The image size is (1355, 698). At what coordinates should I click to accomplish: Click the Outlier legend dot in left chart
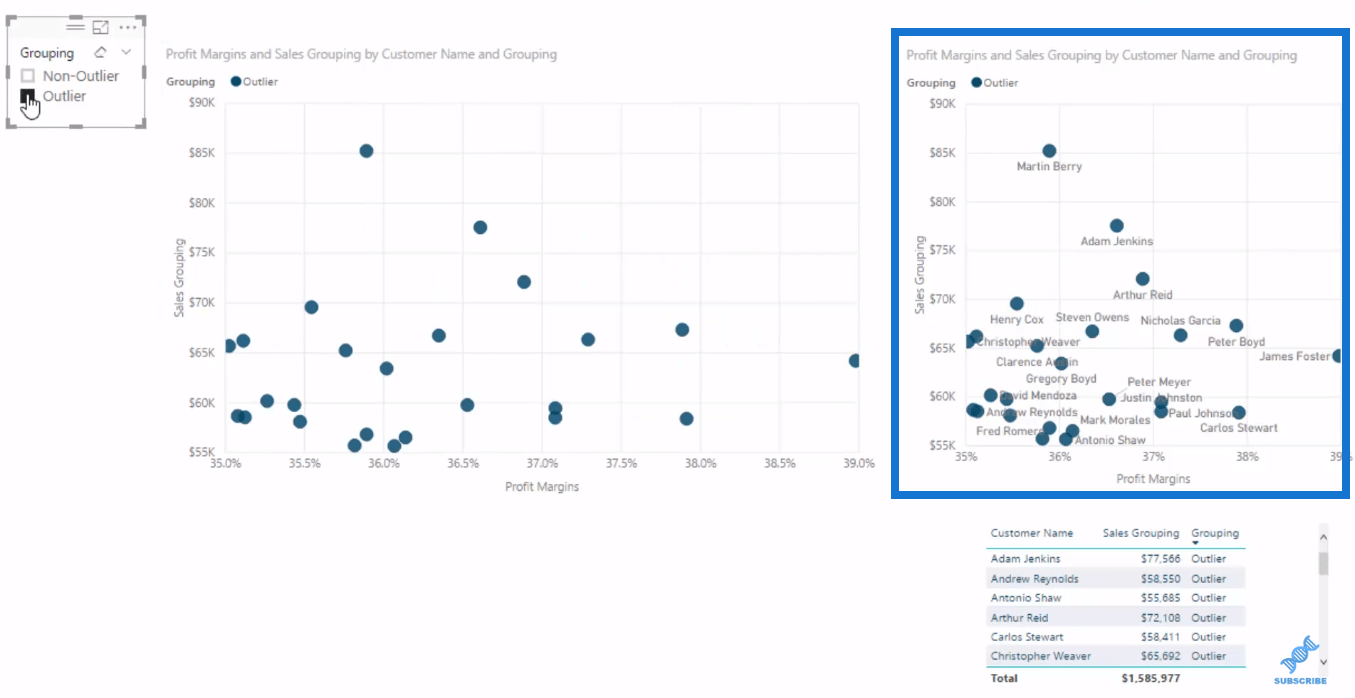[236, 82]
